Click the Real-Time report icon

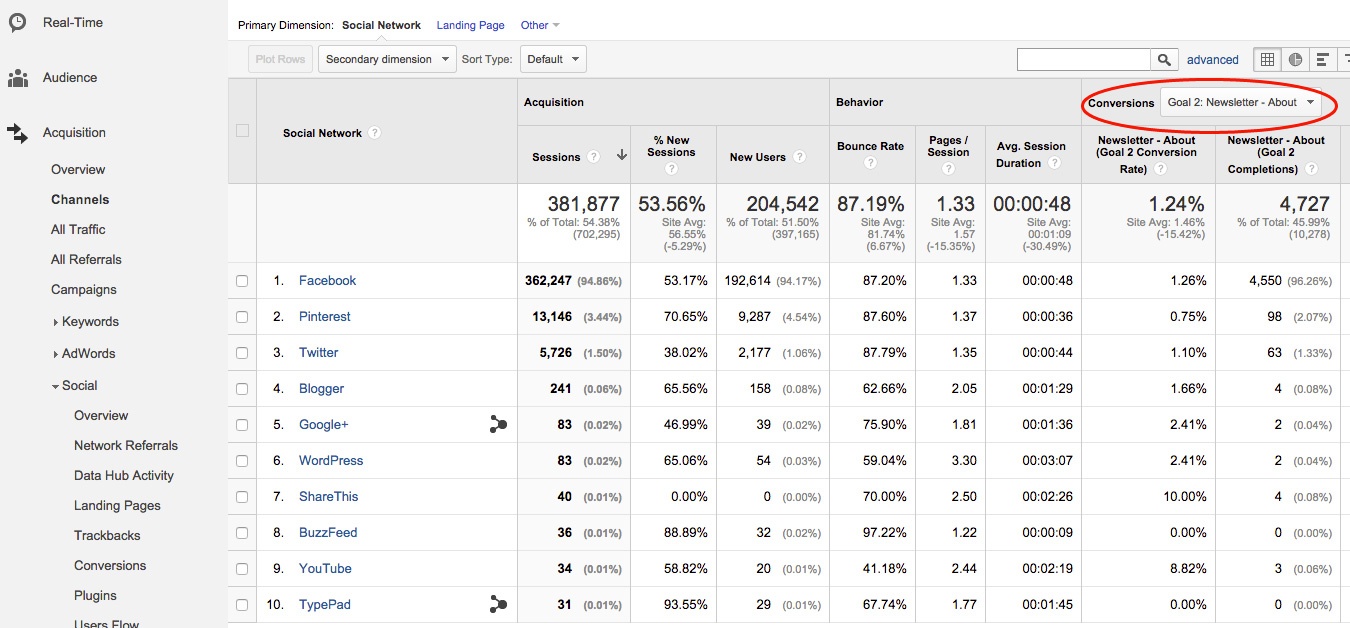(x=15, y=22)
